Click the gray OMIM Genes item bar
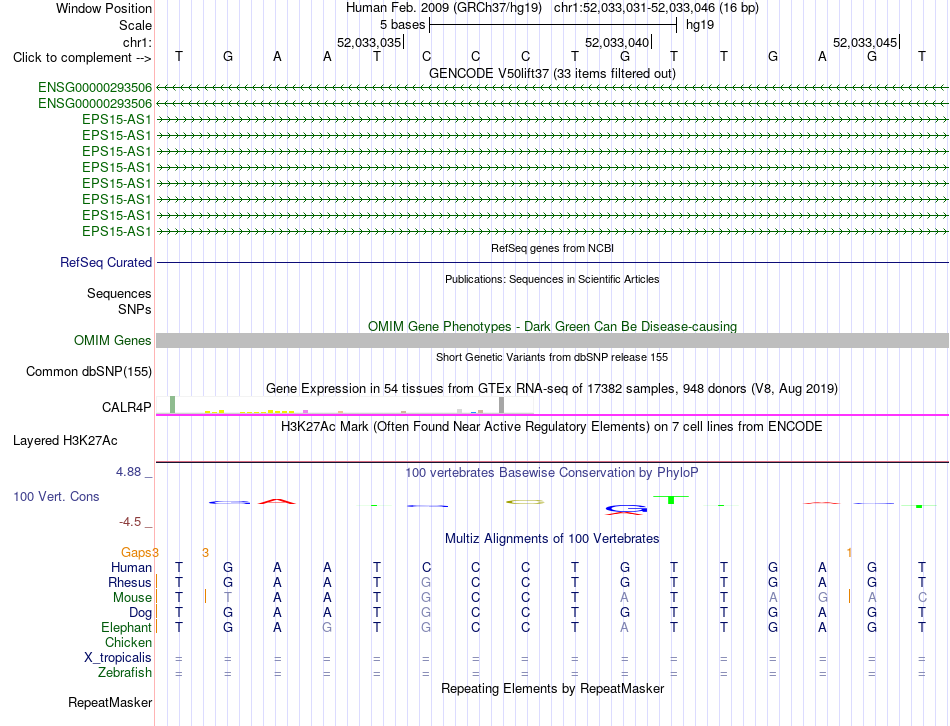 click(x=552, y=341)
